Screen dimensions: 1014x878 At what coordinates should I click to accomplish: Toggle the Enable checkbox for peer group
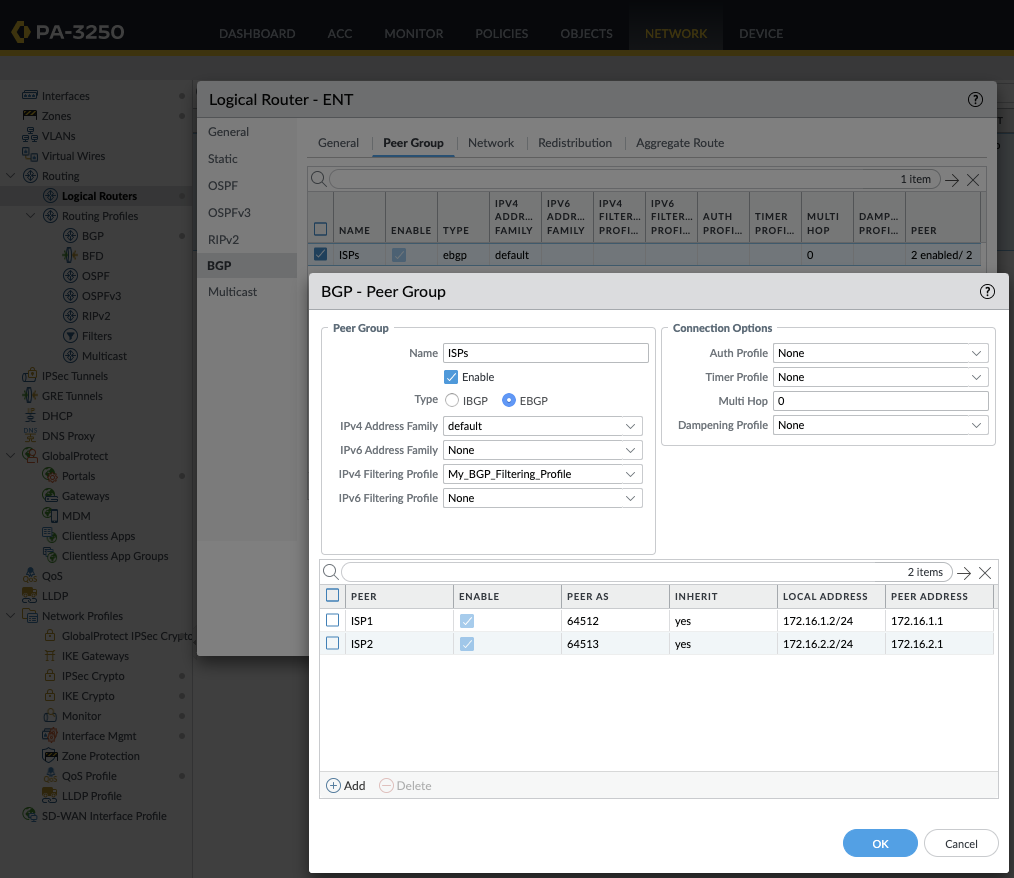tap(451, 377)
